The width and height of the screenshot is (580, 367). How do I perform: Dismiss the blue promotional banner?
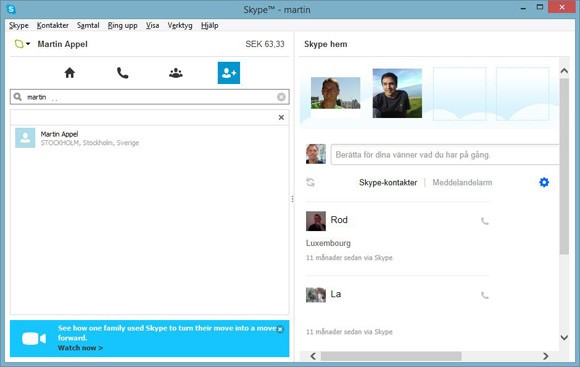(x=280, y=329)
